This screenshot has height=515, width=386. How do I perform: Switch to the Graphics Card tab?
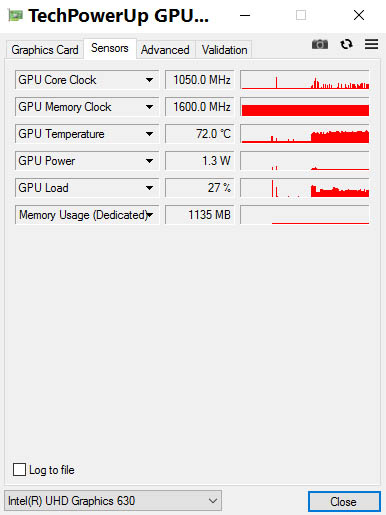pyautogui.click(x=45, y=50)
